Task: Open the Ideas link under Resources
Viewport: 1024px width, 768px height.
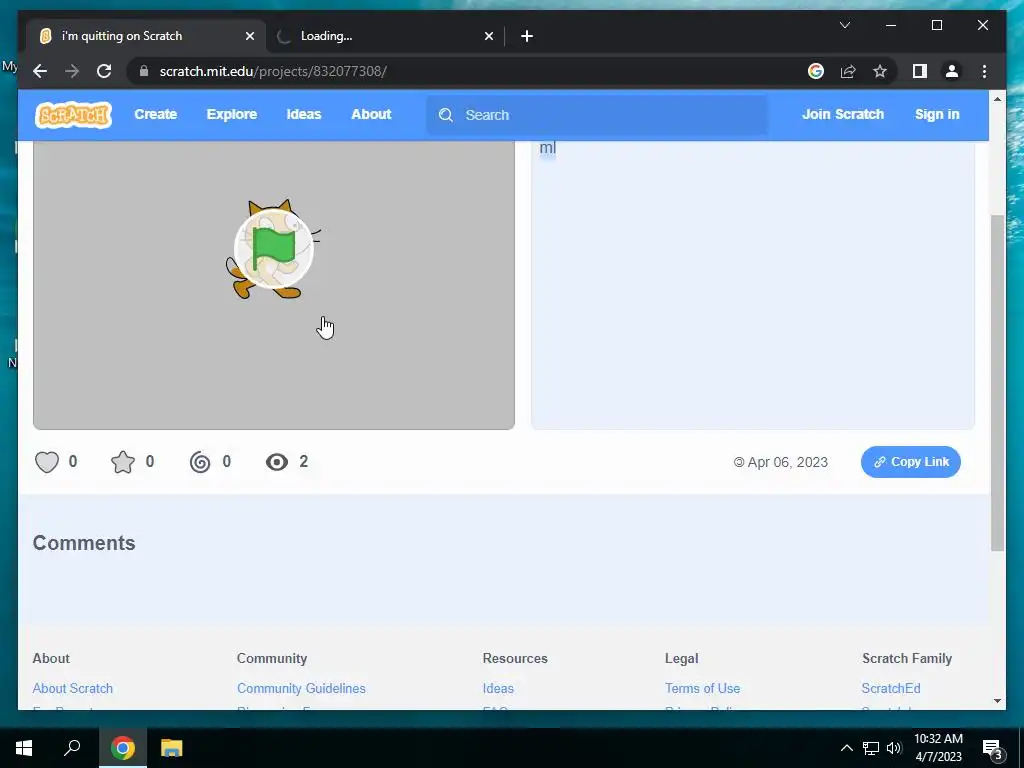Action: (498, 688)
